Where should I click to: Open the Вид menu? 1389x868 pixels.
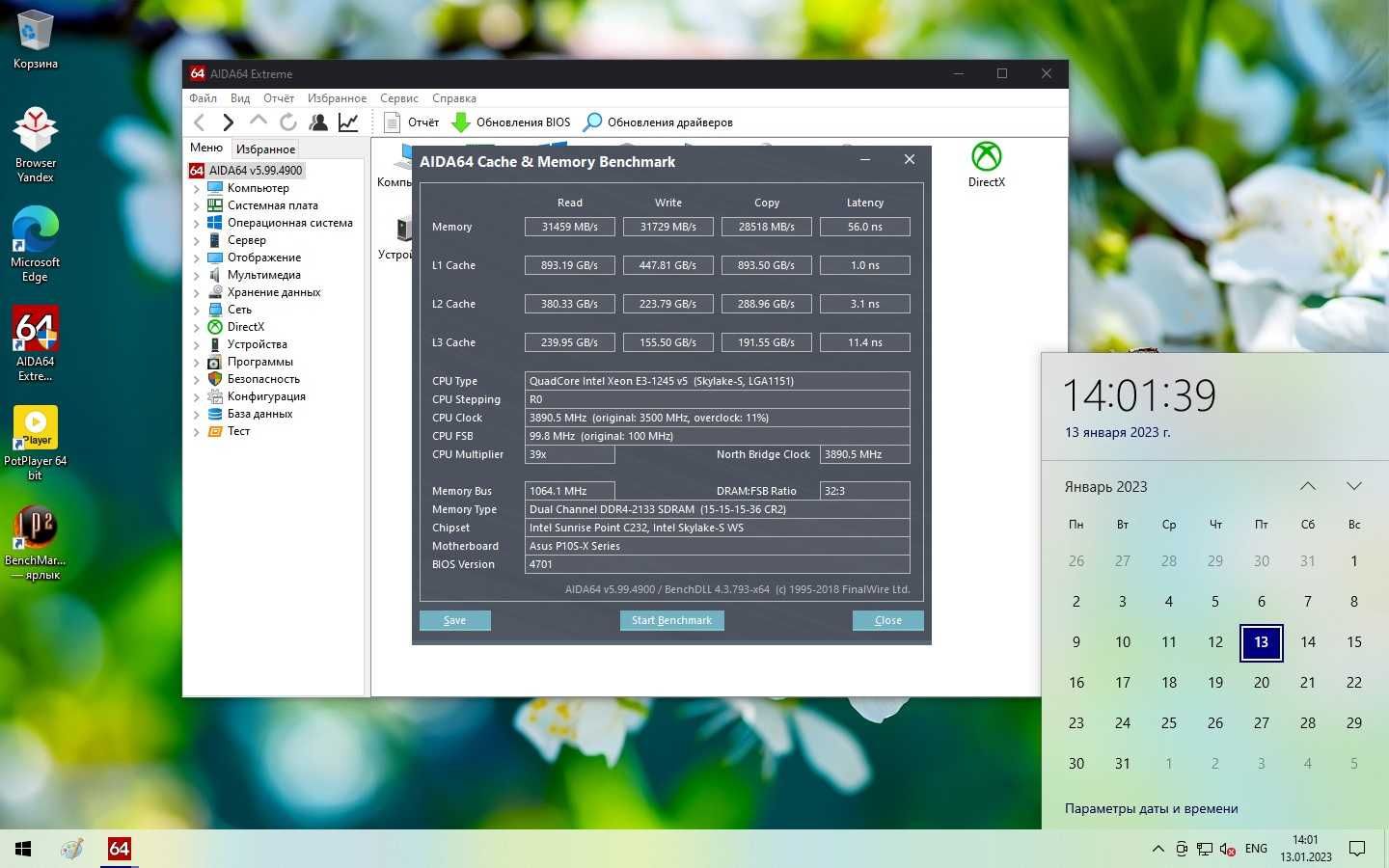coord(240,98)
